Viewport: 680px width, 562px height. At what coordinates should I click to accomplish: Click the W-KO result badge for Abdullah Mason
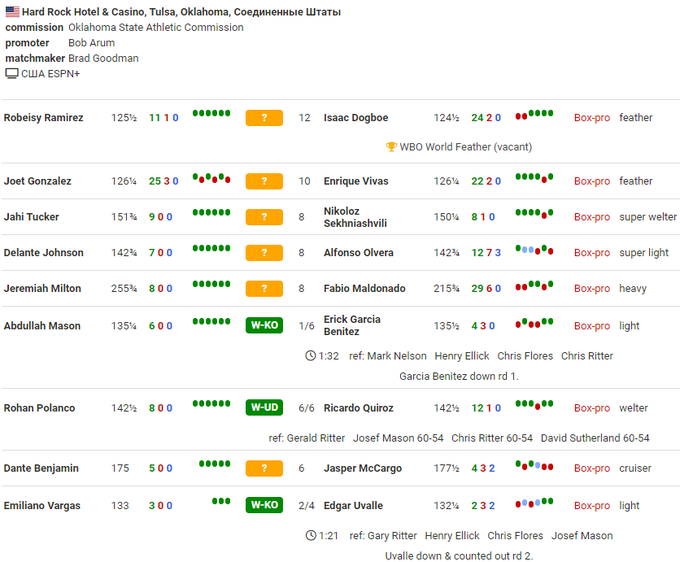tap(264, 326)
